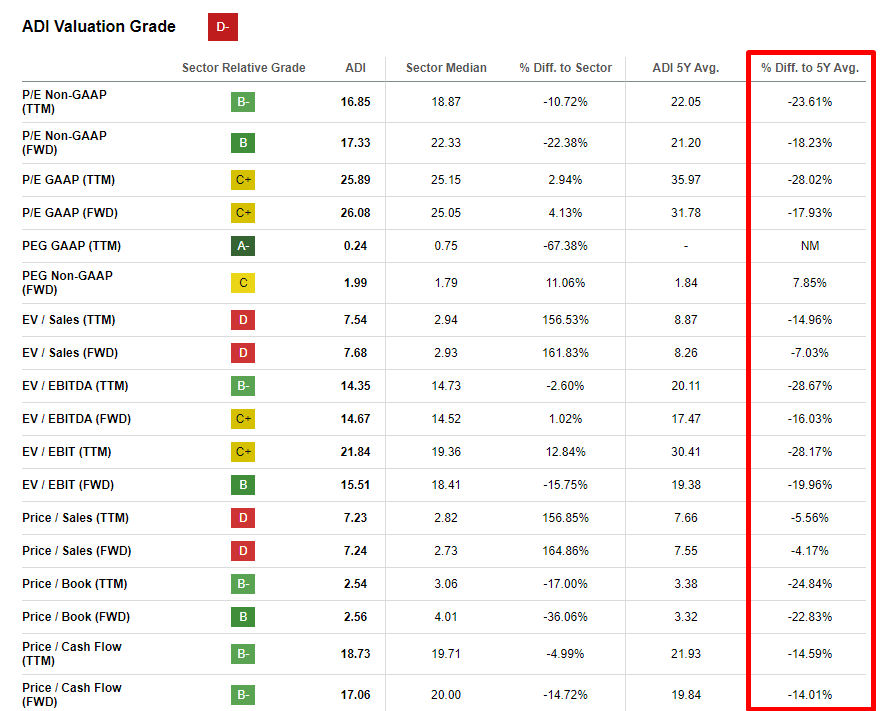Click the B- grade badge for EV / EBITDA (TTM)
The width and height of the screenshot is (888, 711).
click(243, 386)
